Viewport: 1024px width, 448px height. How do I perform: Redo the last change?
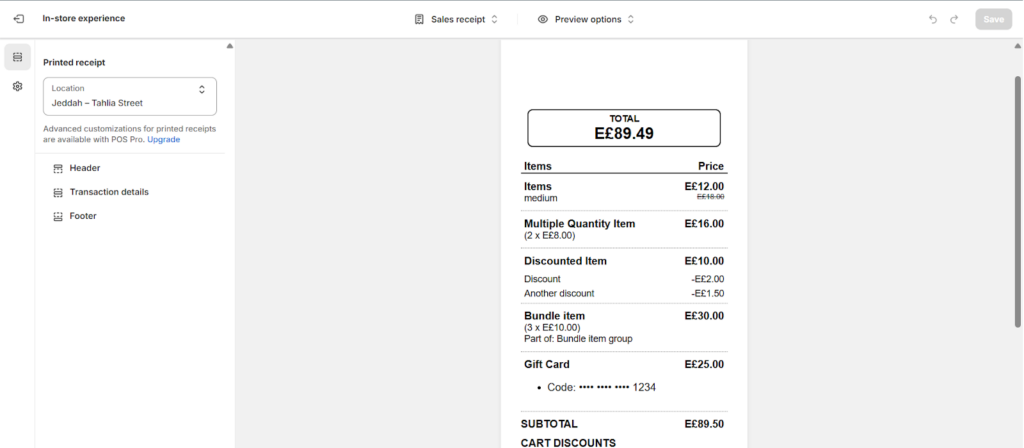(954, 19)
